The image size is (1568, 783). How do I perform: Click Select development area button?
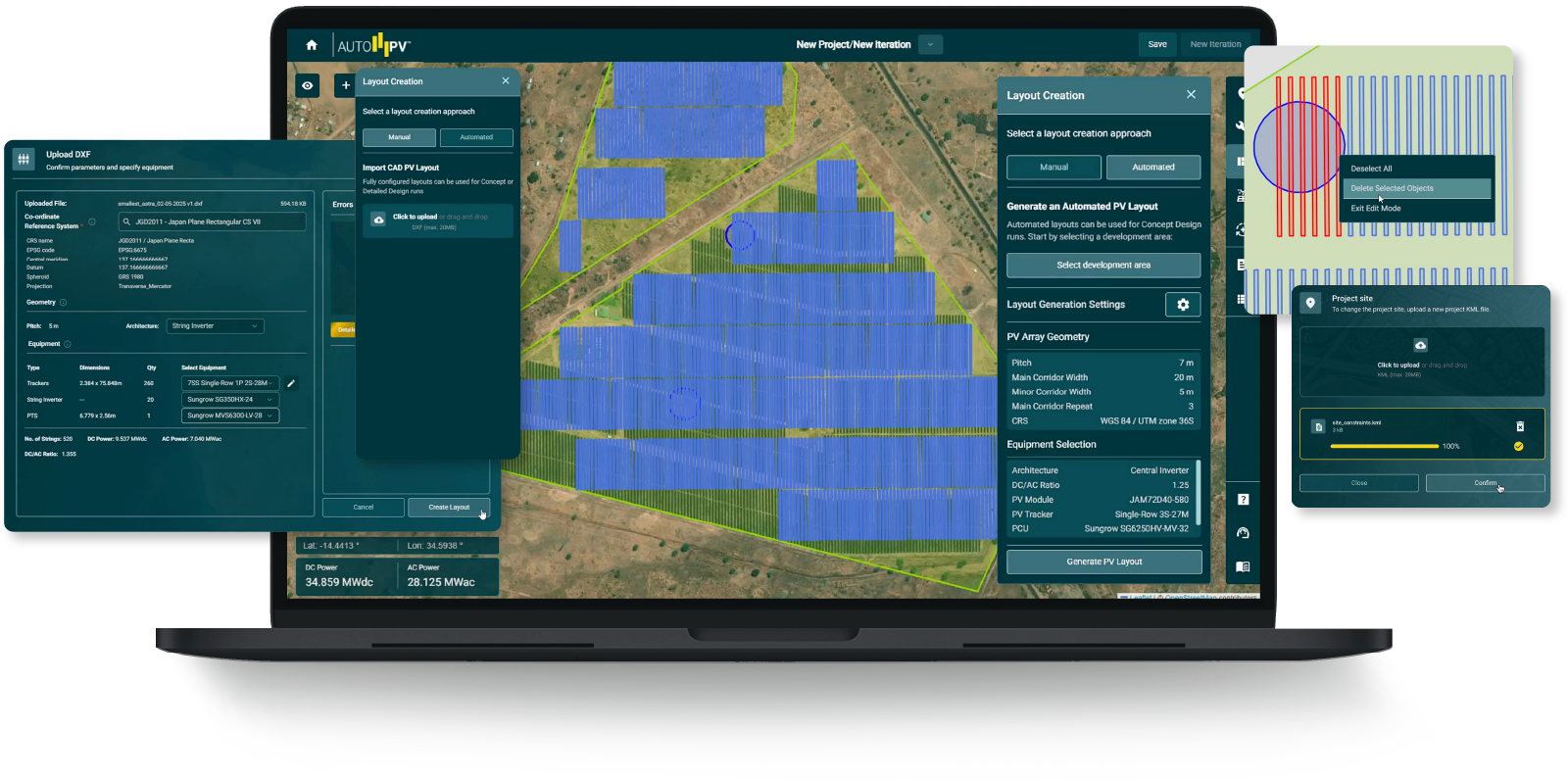click(1103, 266)
